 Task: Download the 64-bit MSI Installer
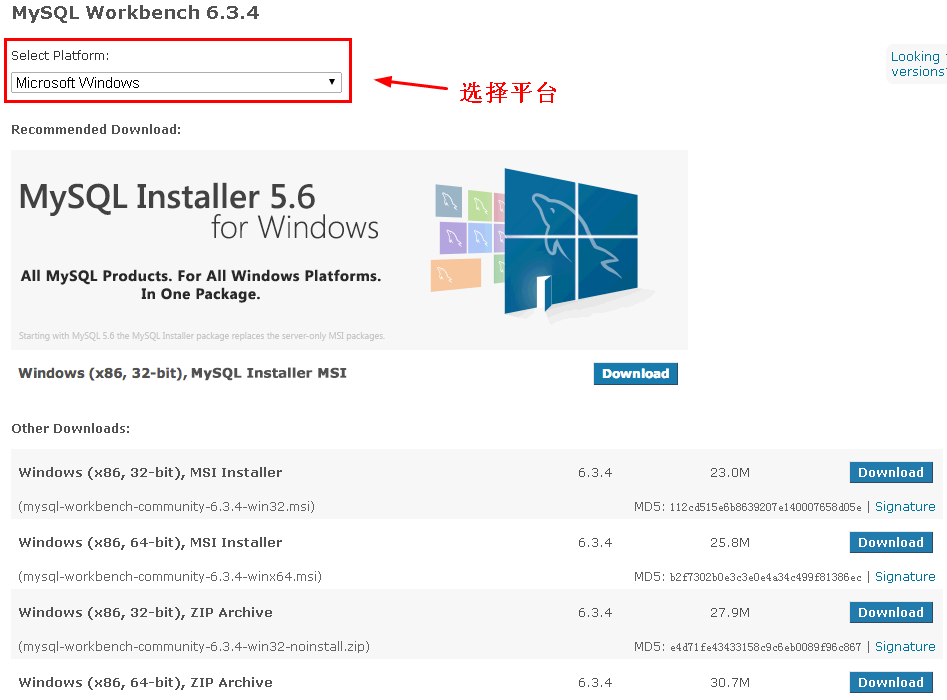coord(891,542)
